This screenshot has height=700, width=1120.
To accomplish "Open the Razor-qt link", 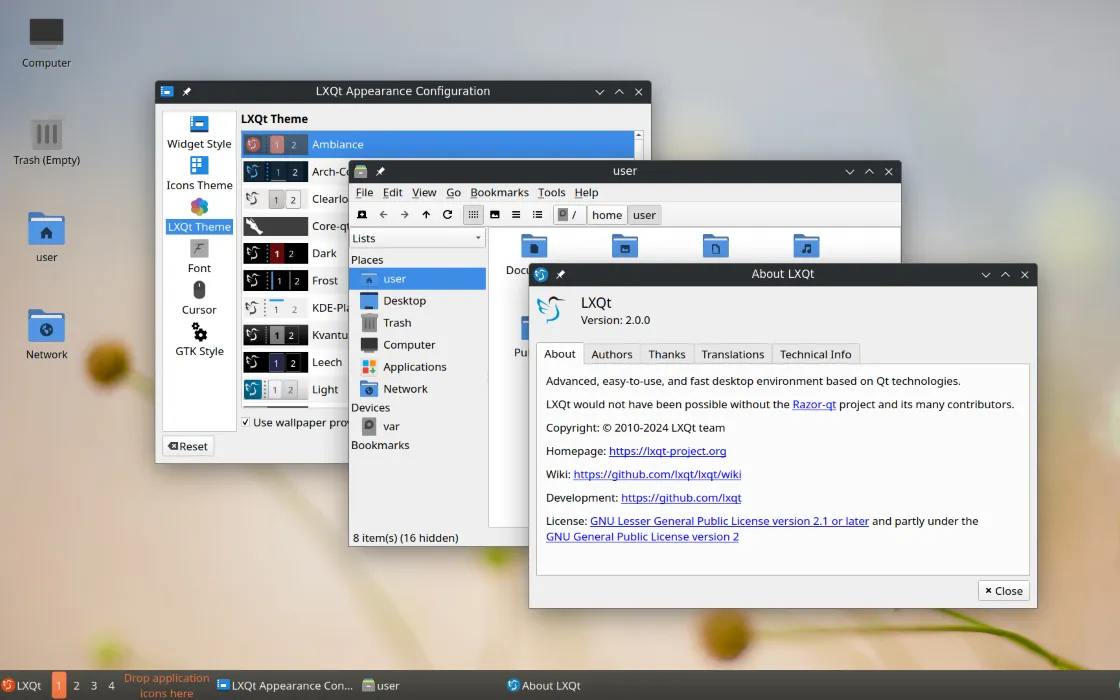I will (814, 404).
